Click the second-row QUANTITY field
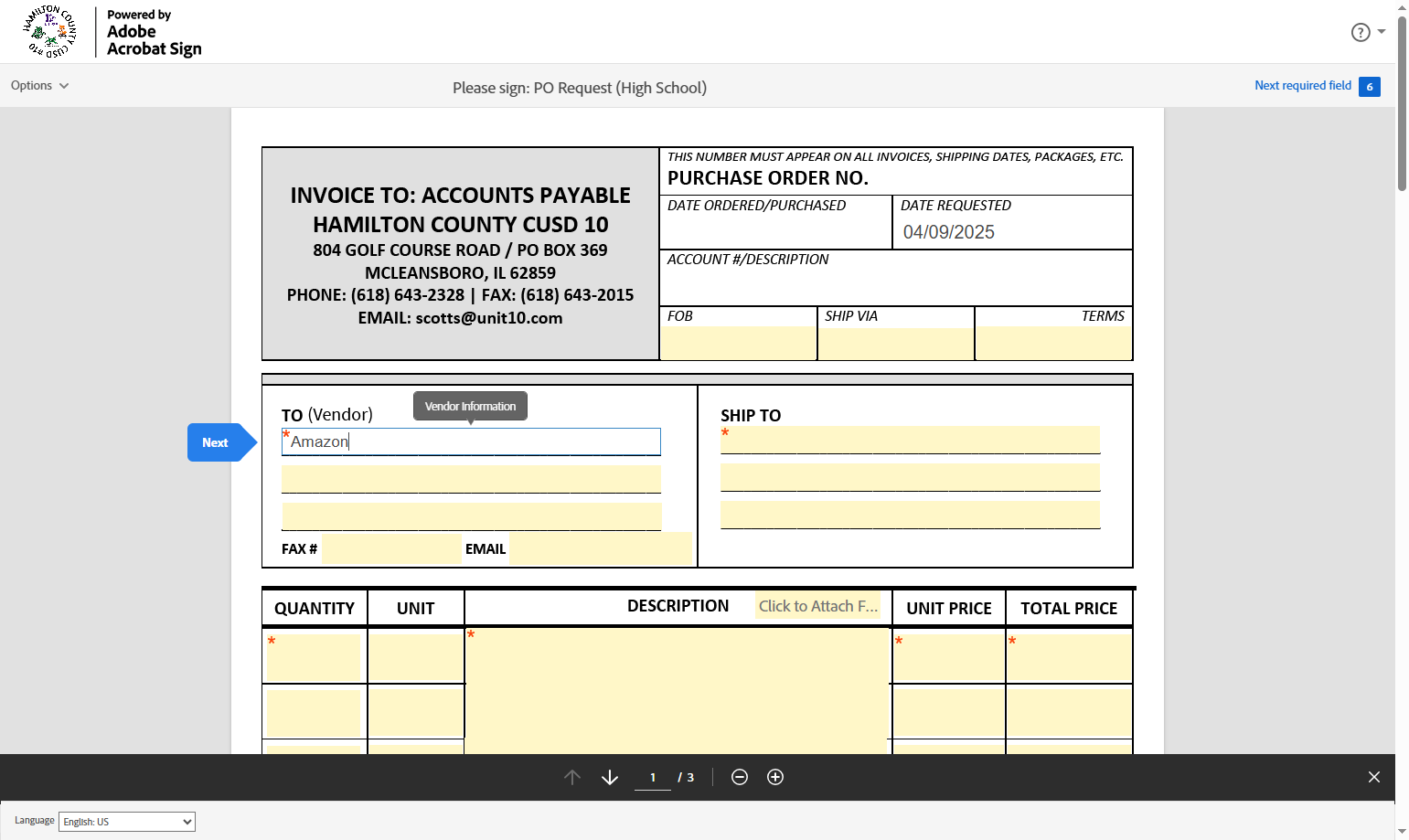The width and height of the screenshot is (1409, 840). [315, 713]
